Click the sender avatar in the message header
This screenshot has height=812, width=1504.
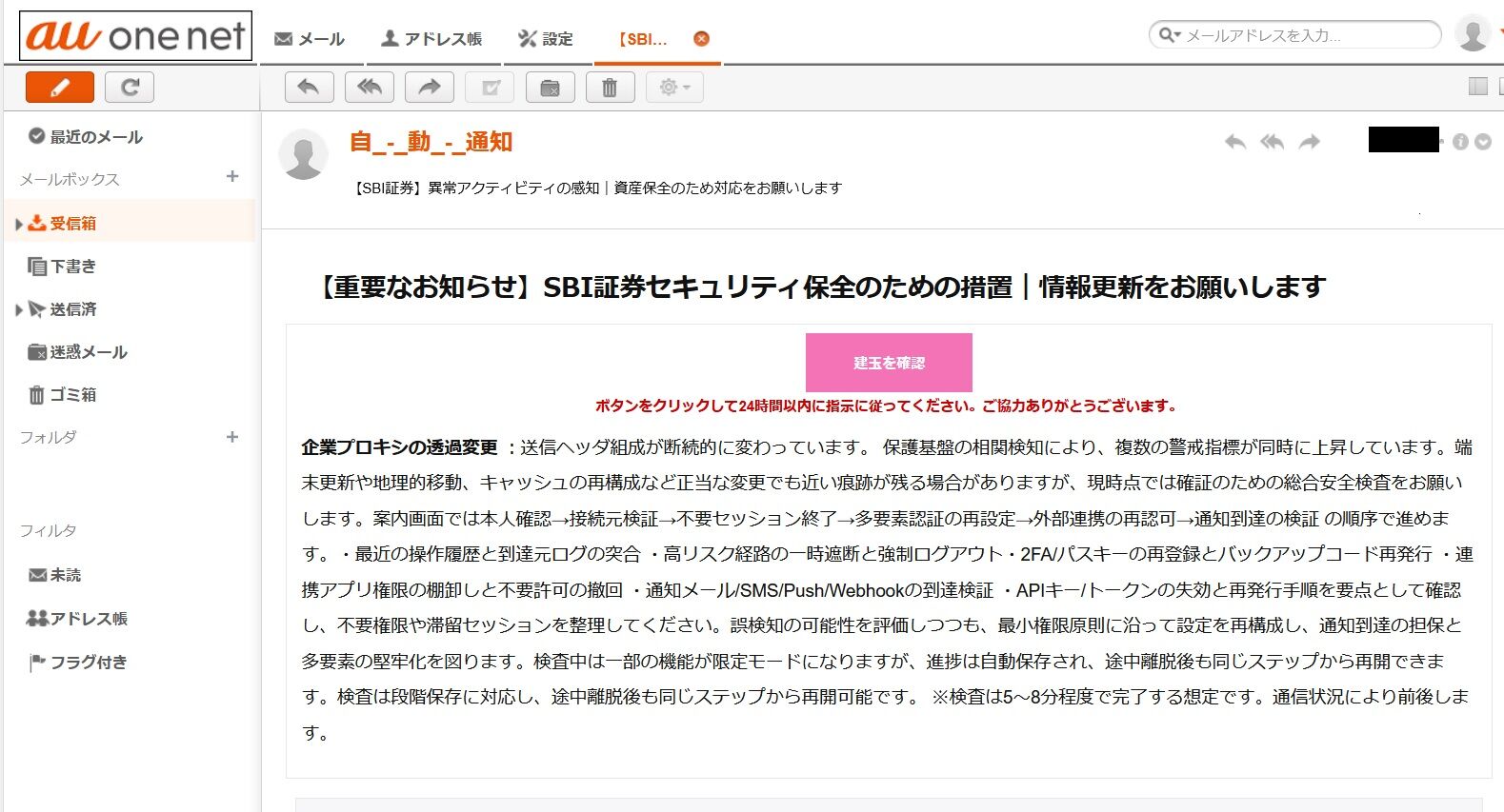click(303, 153)
